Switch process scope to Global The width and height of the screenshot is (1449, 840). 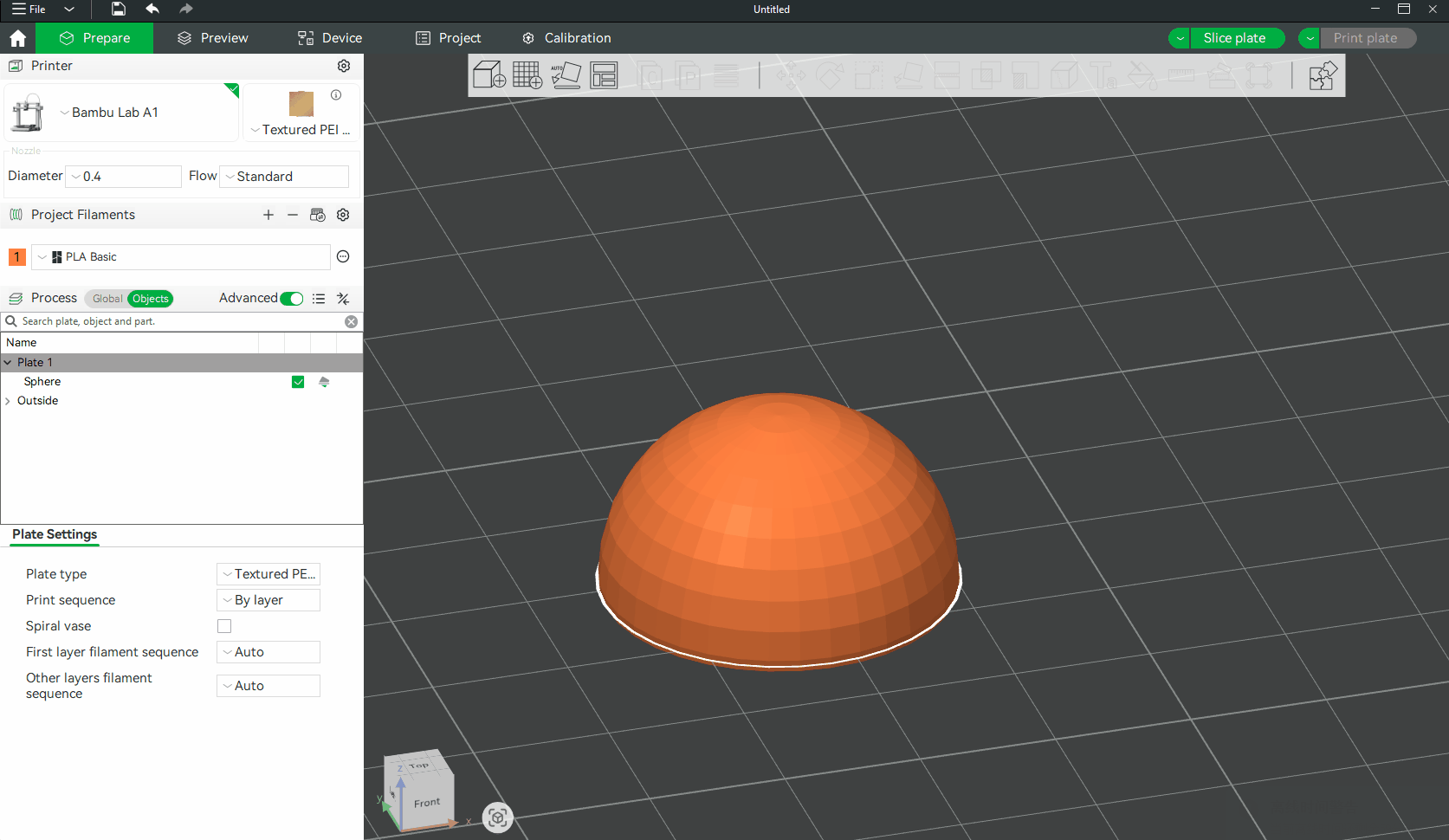point(107,299)
